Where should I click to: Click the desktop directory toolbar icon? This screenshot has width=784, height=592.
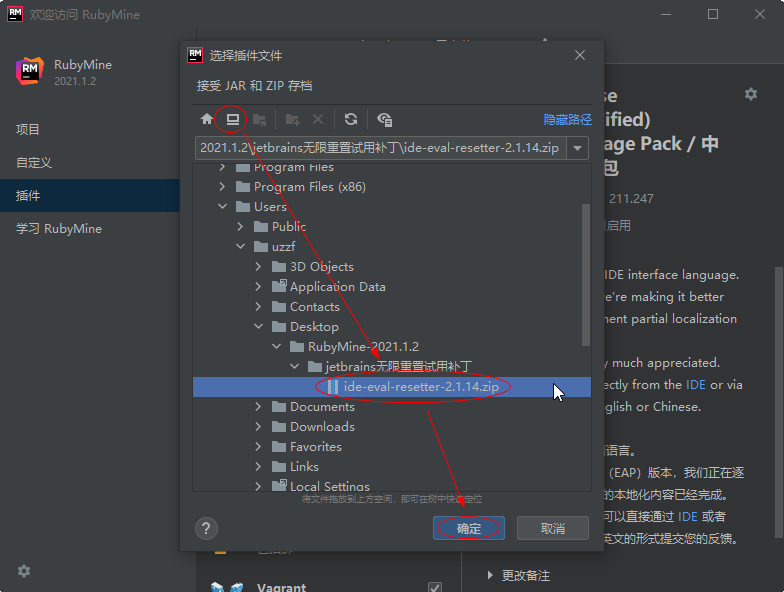click(232, 119)
